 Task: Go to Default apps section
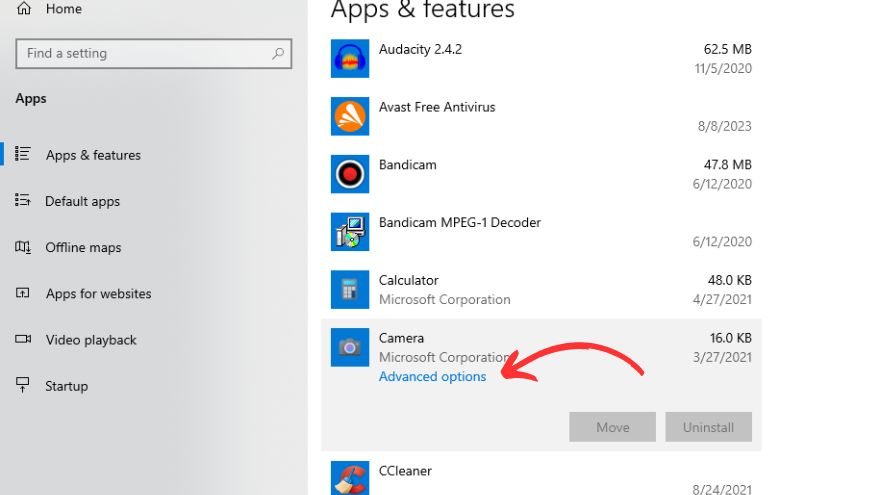82,201
